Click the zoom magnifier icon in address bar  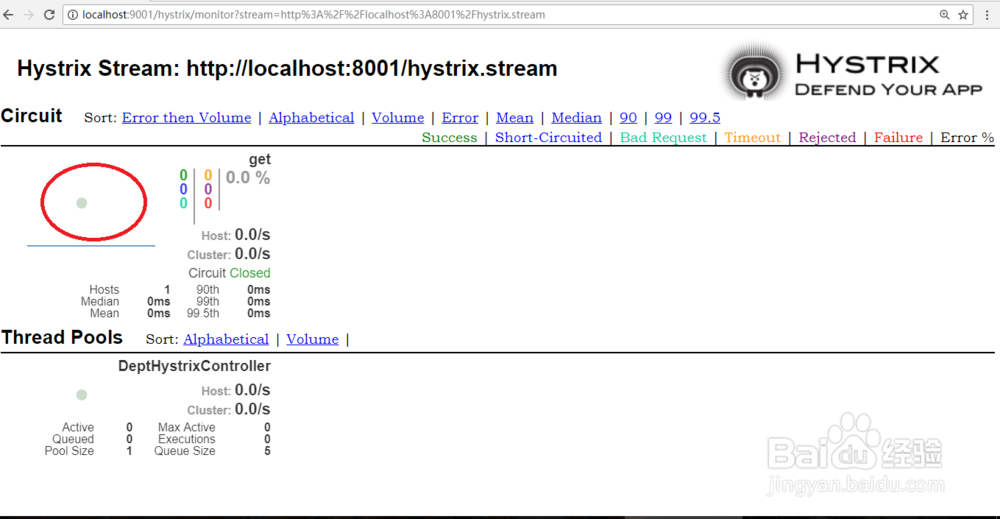(945, 15)
